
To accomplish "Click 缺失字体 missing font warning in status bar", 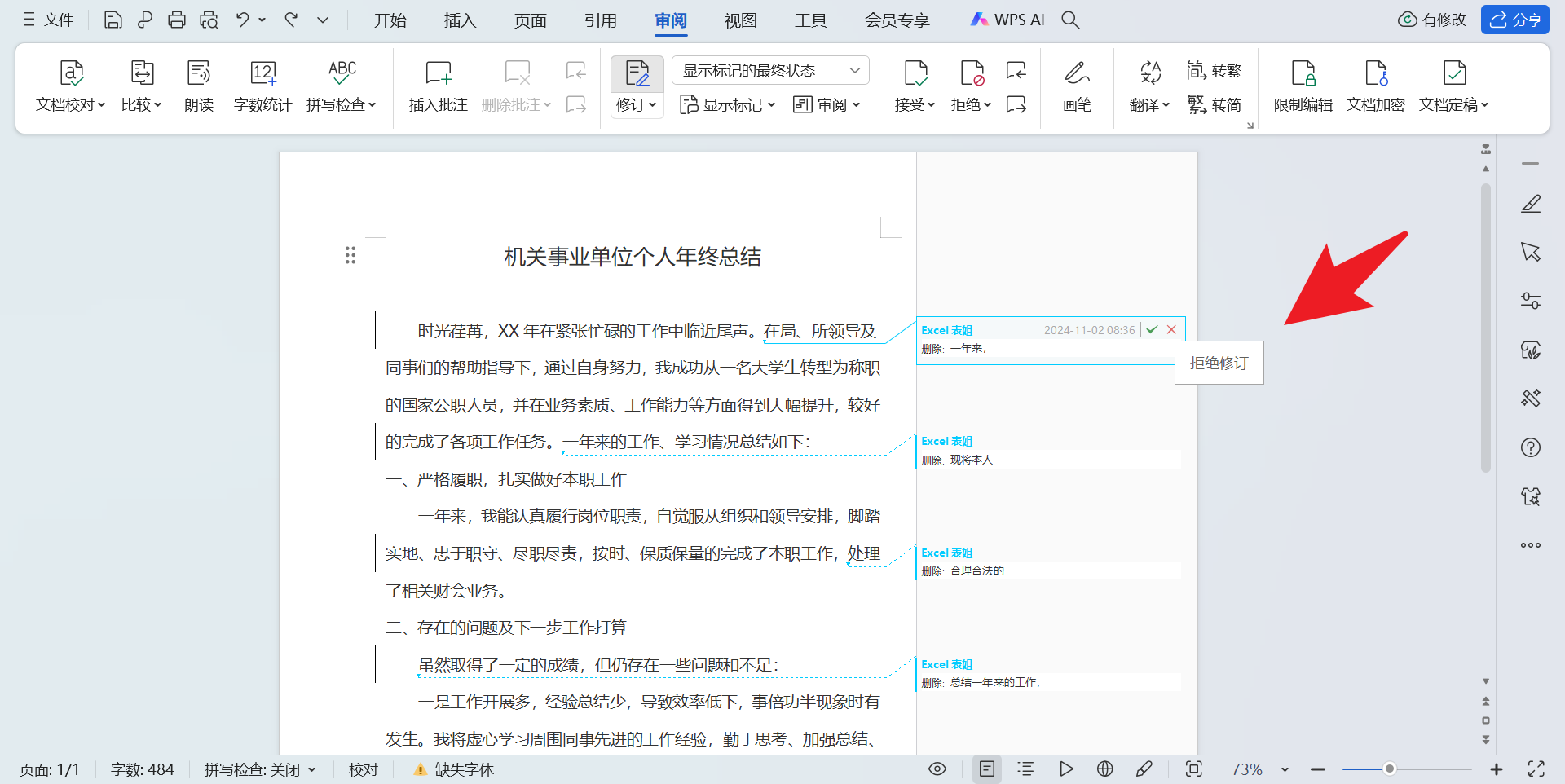I will (452, 769).
